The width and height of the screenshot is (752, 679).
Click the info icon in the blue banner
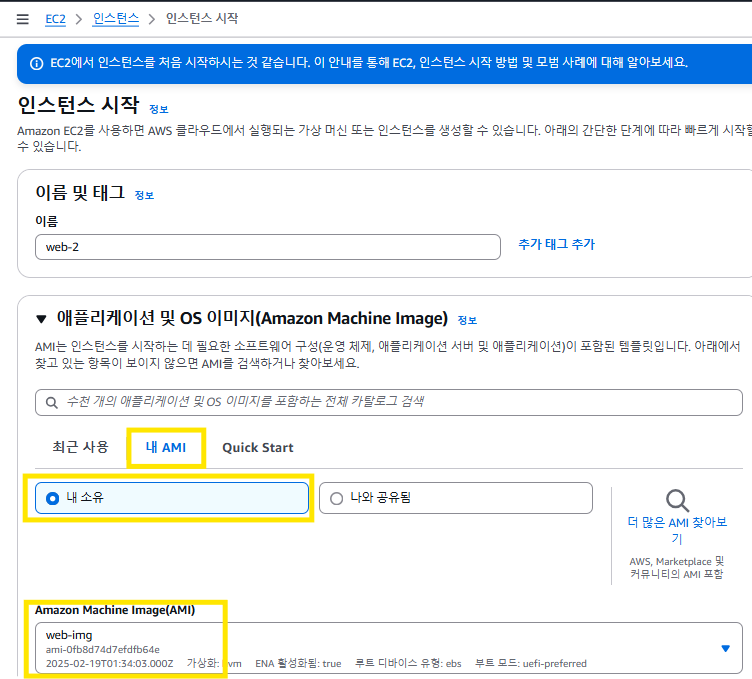coord(36,63)
